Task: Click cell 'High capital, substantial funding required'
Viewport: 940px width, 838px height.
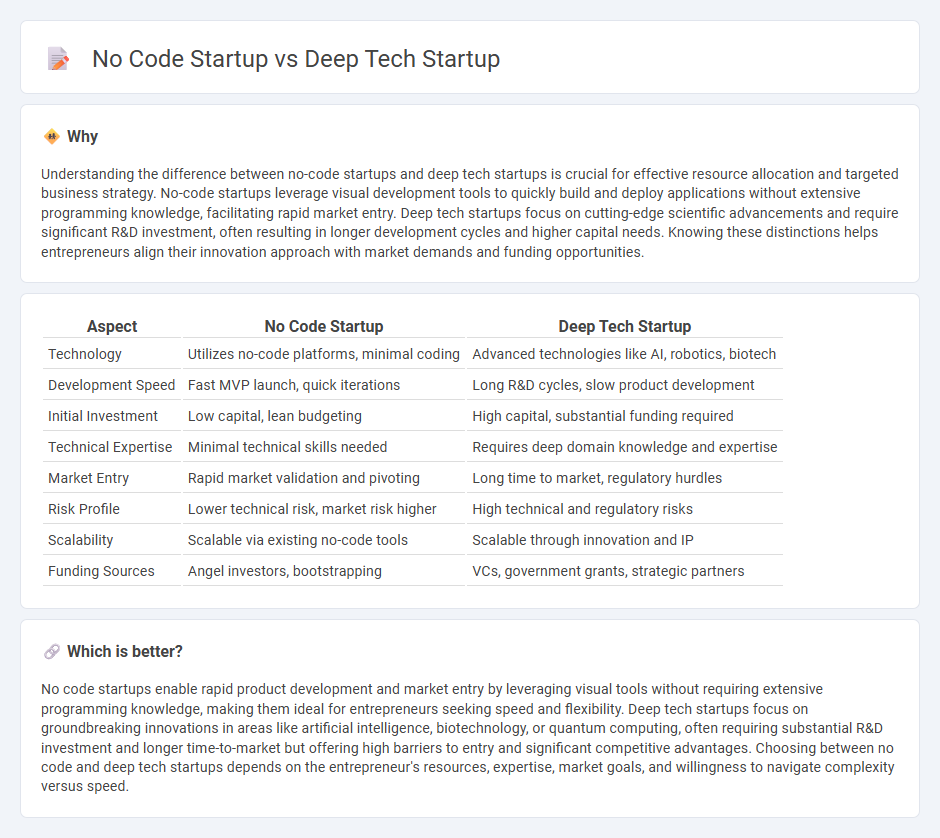Action: [x=602, y=416]
